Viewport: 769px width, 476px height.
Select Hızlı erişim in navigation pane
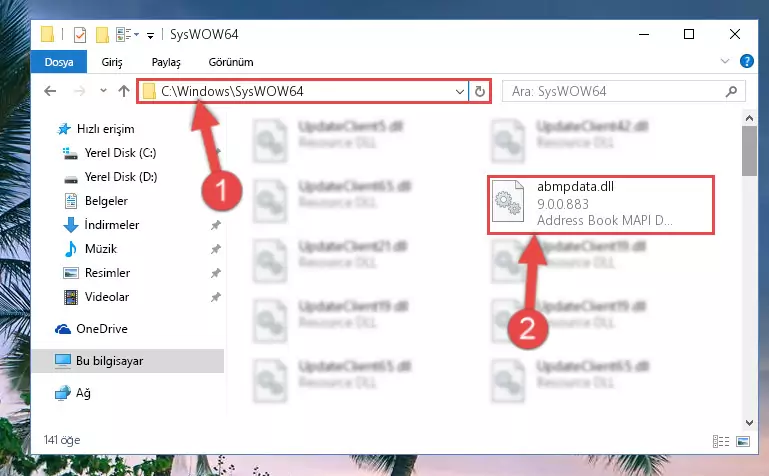pos(105,129)
